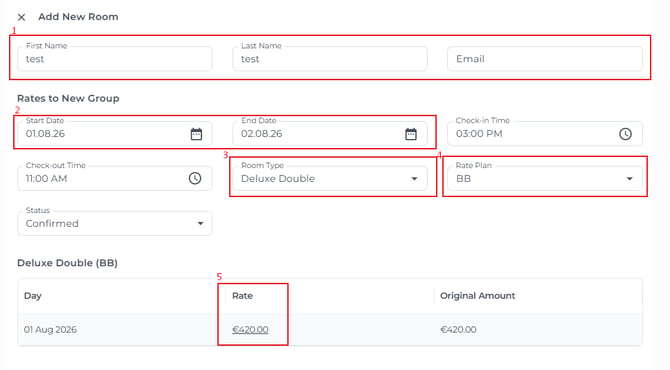670x370 pixels.
Task: Click the Deluxe Double (BB) heading
Action: (68, 263)
